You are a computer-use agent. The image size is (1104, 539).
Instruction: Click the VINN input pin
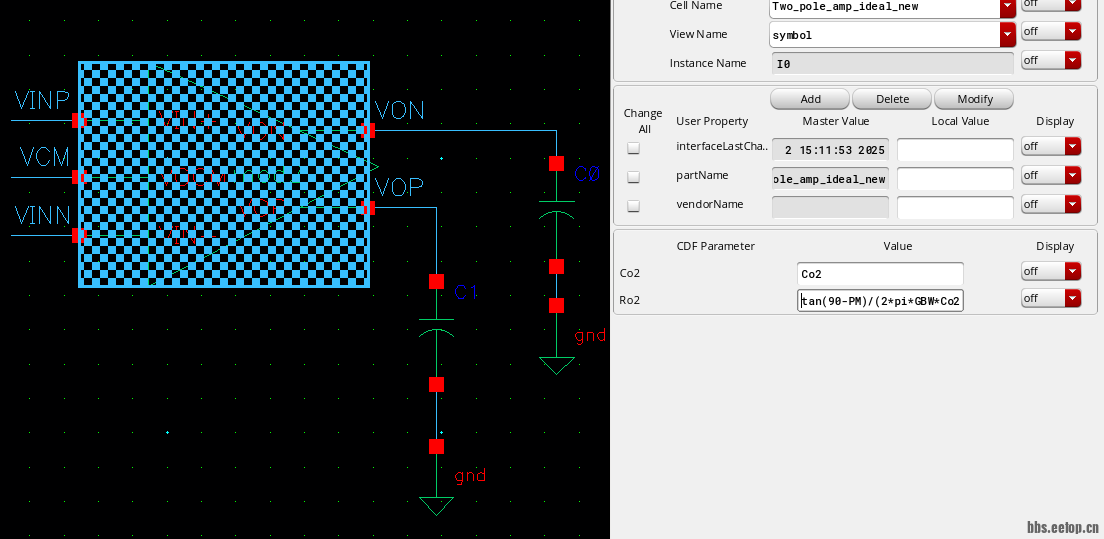(x=77, y=235)
